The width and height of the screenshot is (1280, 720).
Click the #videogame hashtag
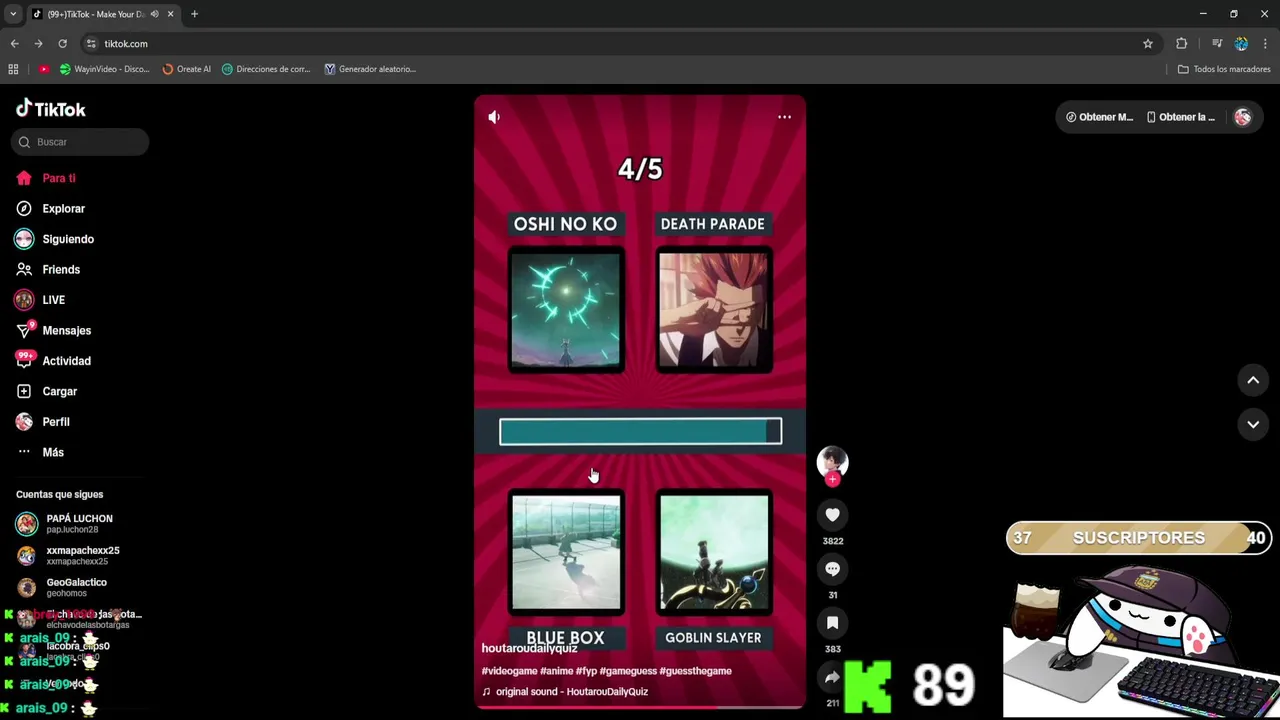point(509,671)
